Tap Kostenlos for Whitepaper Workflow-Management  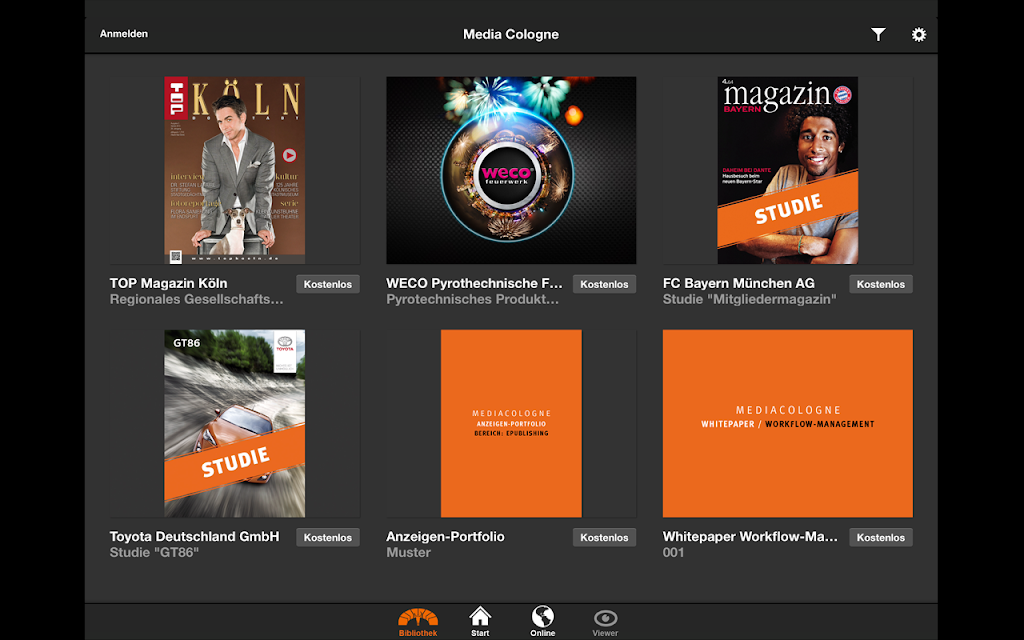881,537
